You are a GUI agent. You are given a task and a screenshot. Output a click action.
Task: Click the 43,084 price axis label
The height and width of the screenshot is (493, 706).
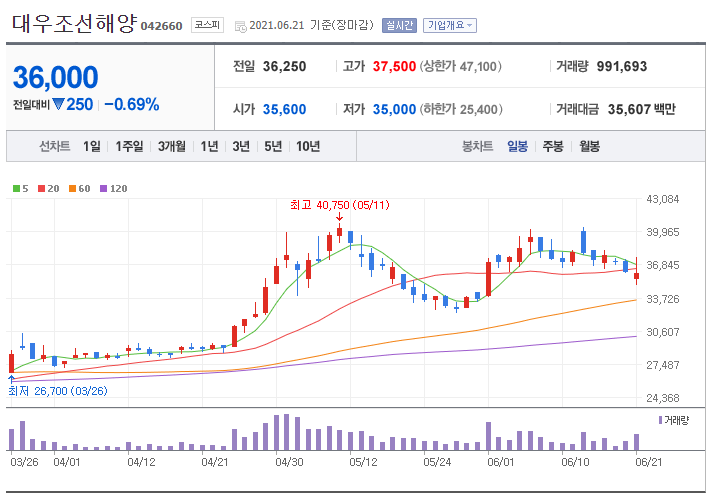click(x=662, y=199)
